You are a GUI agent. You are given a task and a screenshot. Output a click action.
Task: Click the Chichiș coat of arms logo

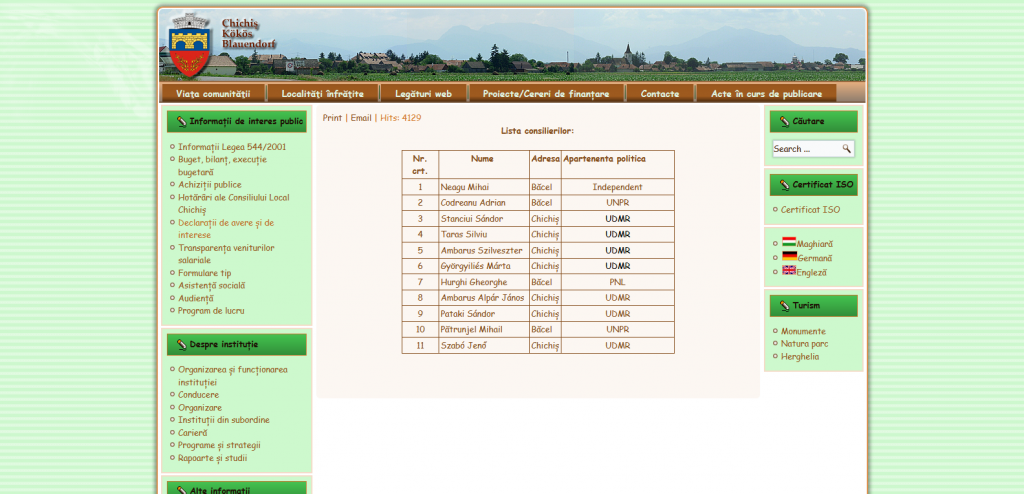click(187, 44)
